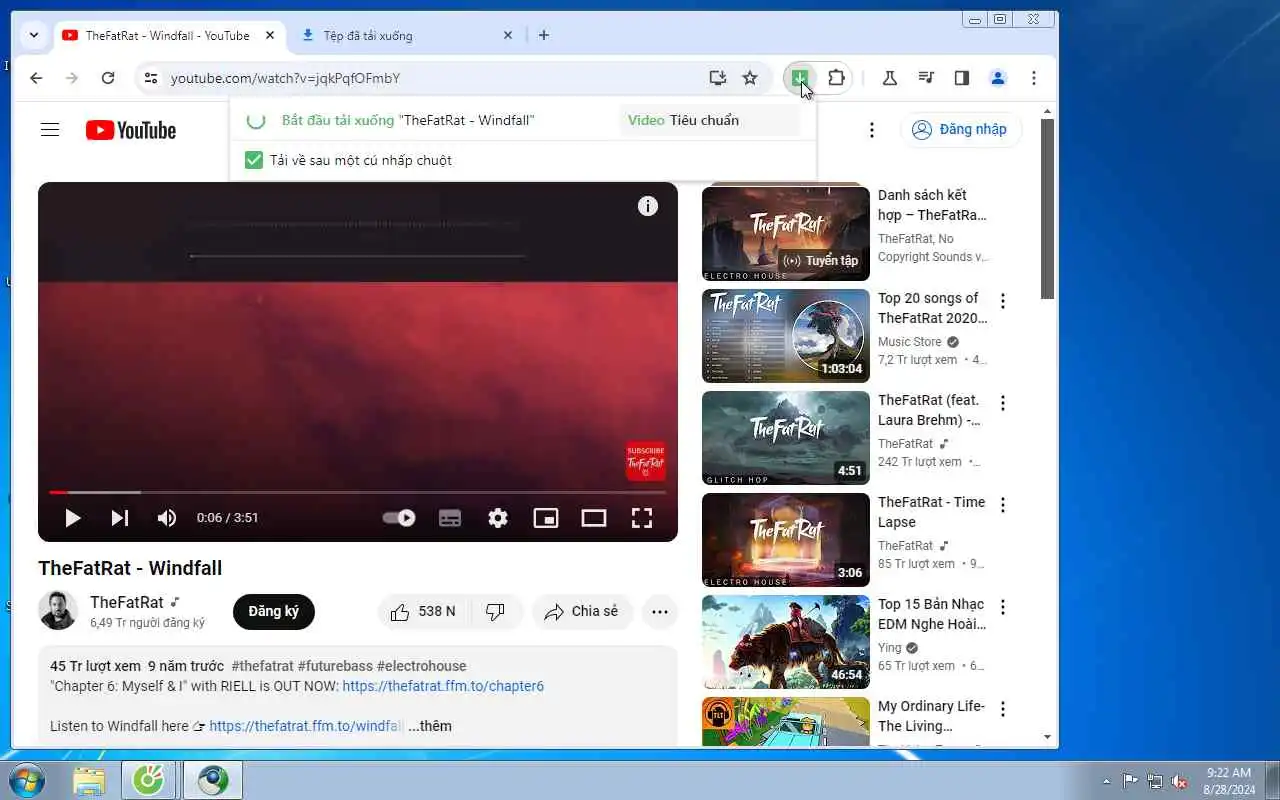Open options for TheFatRat feat. Laura Brehm video
Image resolution: width=1280 pixels, height=800 pixels.
pos(1003,403)
